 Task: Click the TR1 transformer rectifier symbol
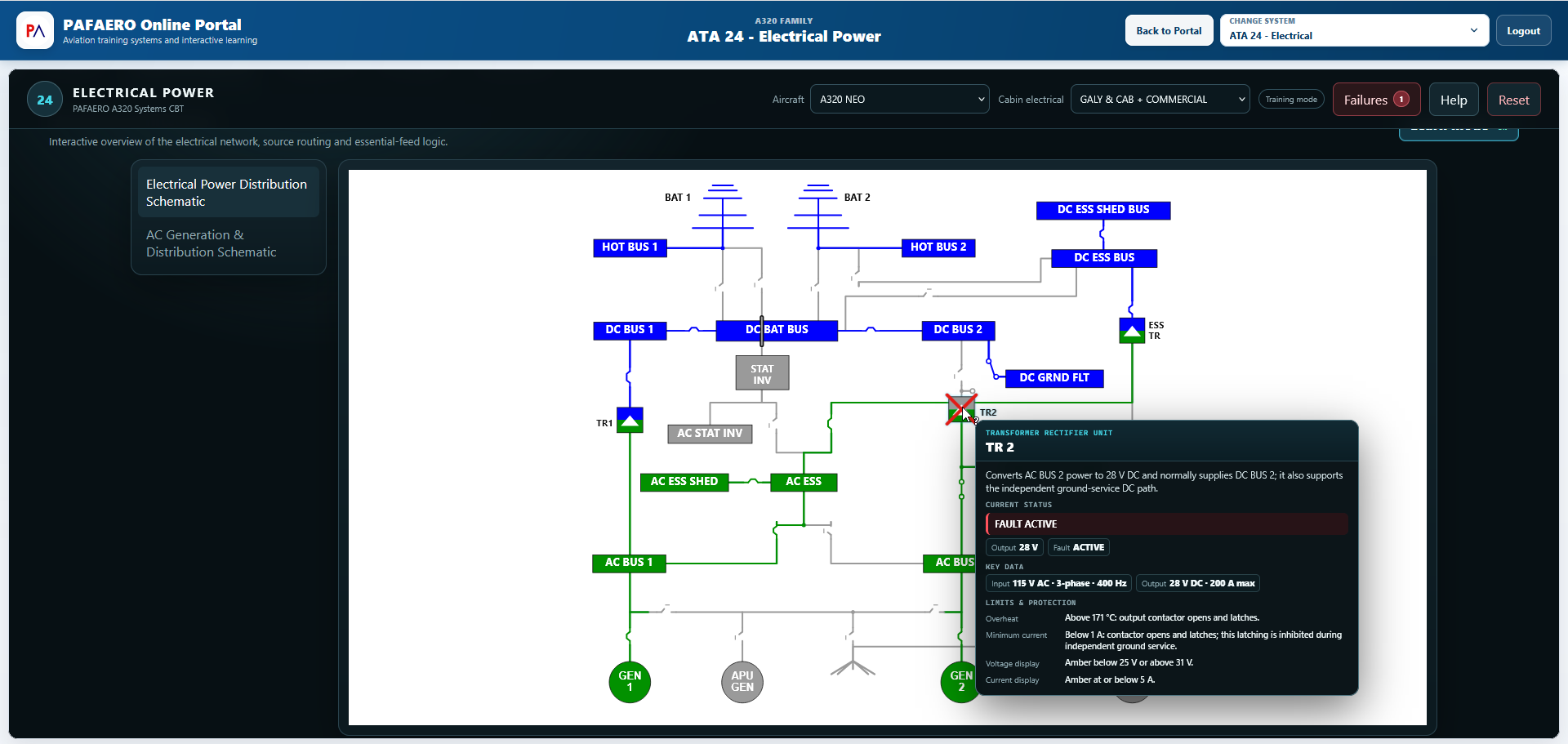[x=630, y=420]
